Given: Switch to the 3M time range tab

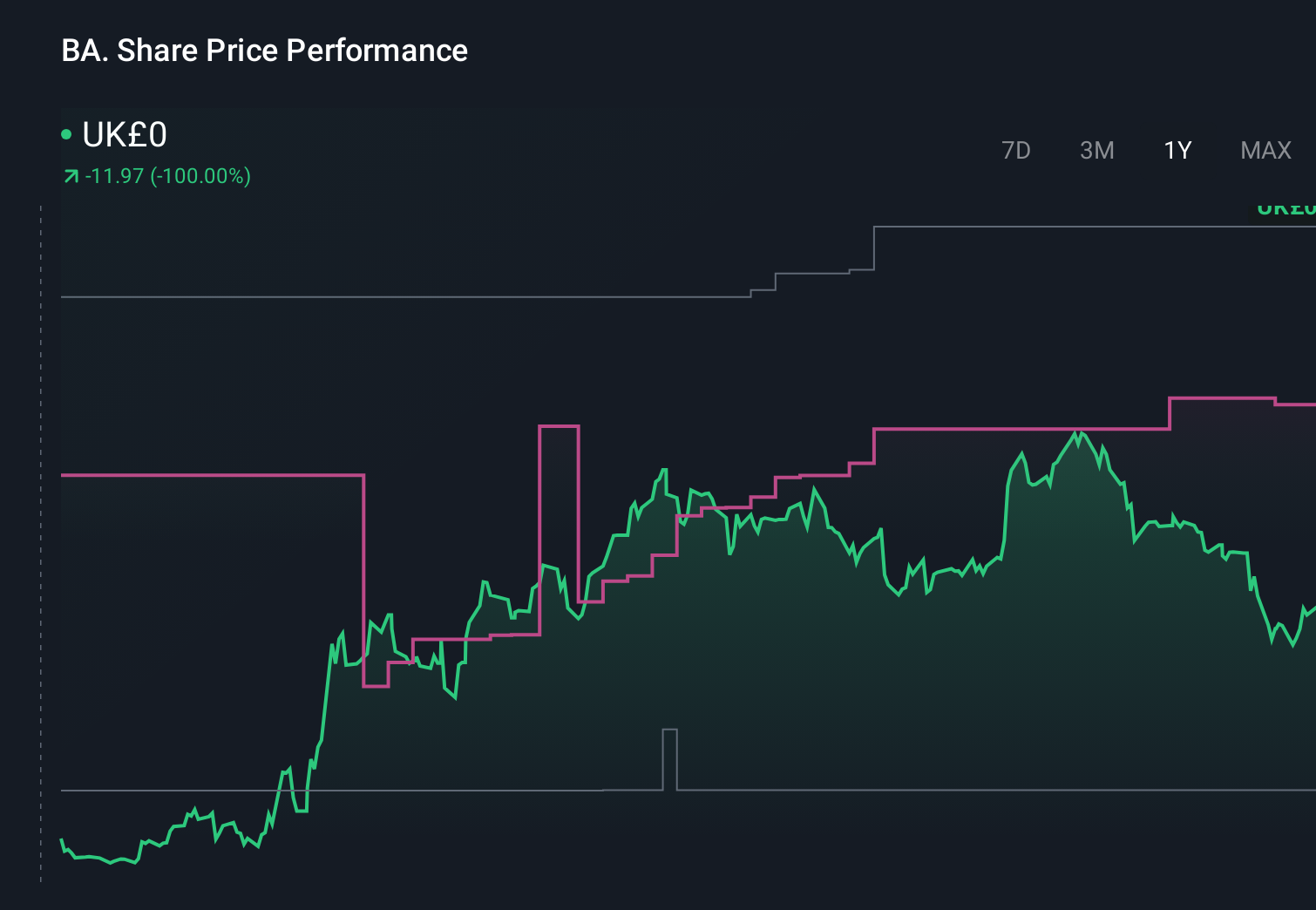Looking at the screenshot, I should tap(1096, 150).
